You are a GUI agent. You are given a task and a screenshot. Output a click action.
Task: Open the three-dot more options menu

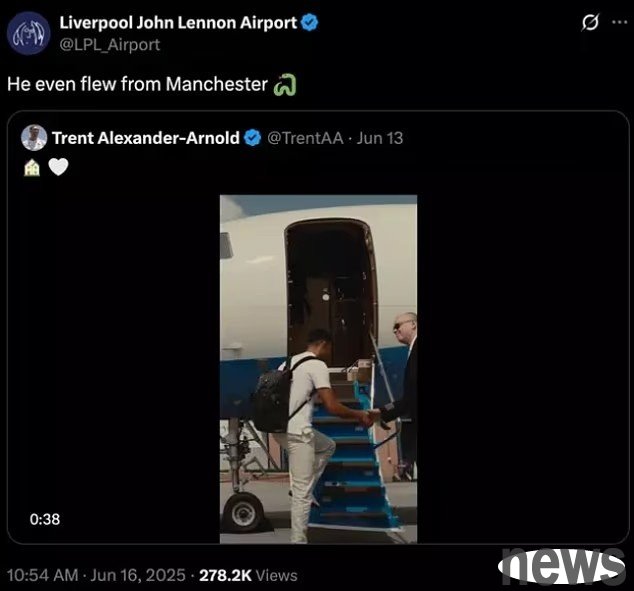click(x=619, y=22)
